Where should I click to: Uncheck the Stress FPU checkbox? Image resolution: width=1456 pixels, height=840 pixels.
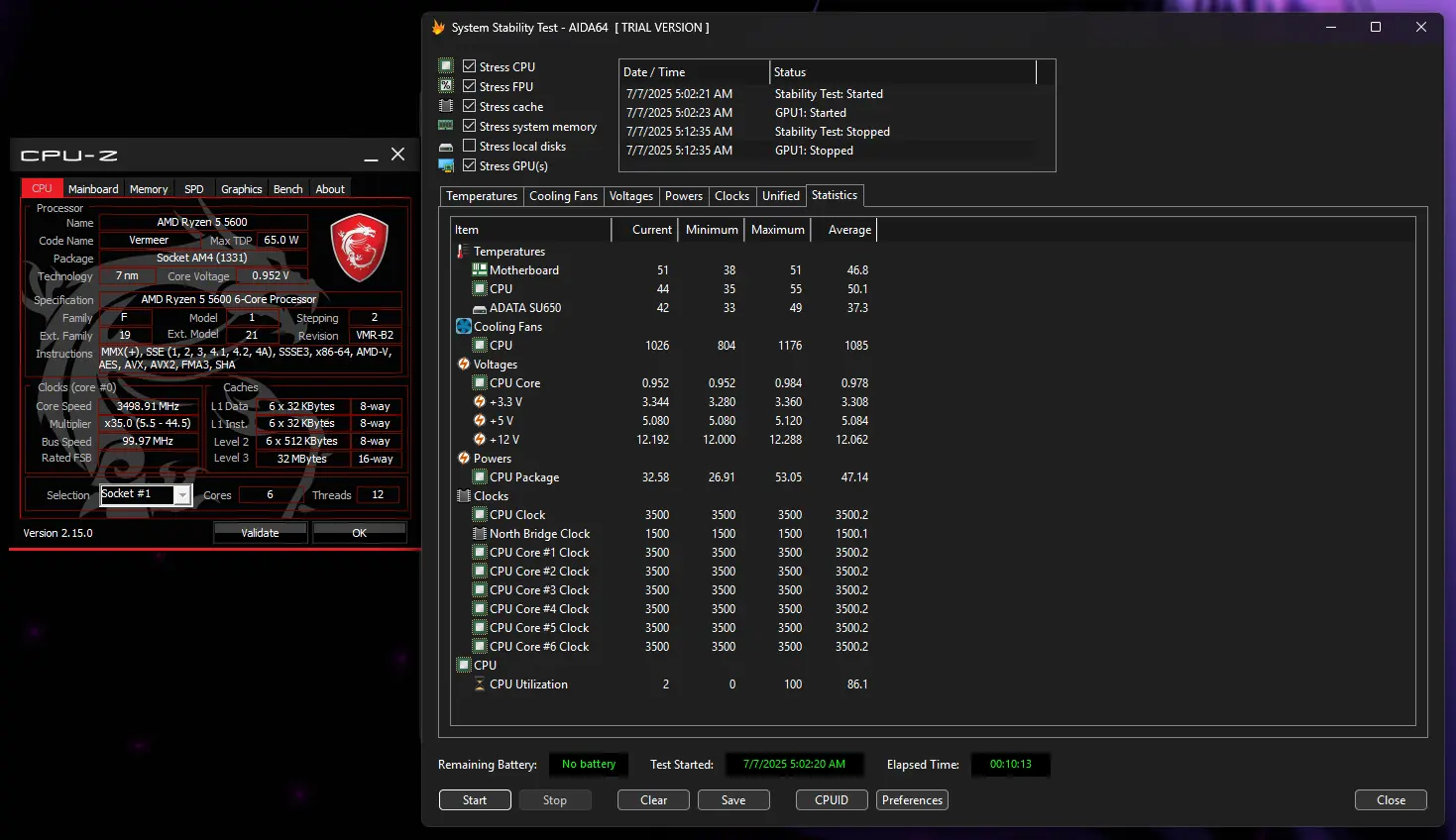click(470, 86)
